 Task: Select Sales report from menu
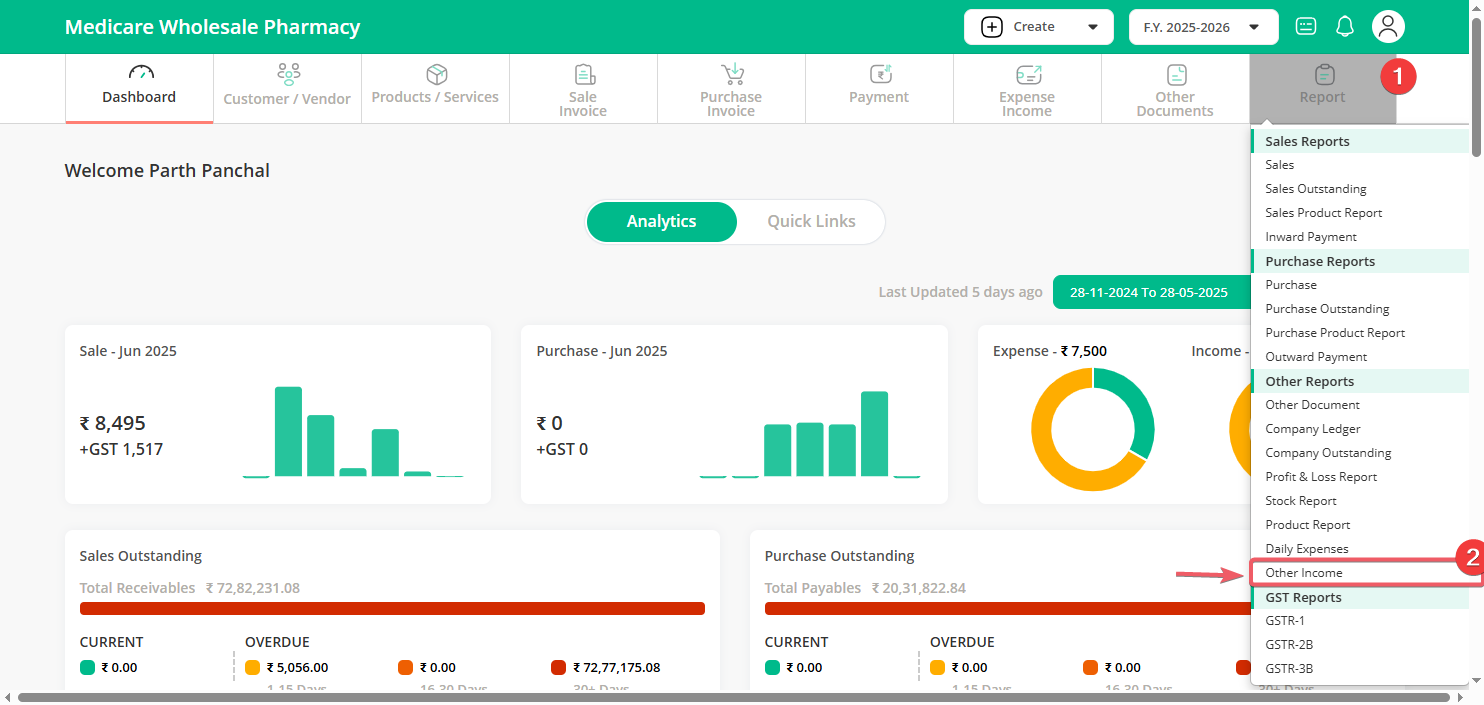pyautogui.click(x=1279, y=165)
